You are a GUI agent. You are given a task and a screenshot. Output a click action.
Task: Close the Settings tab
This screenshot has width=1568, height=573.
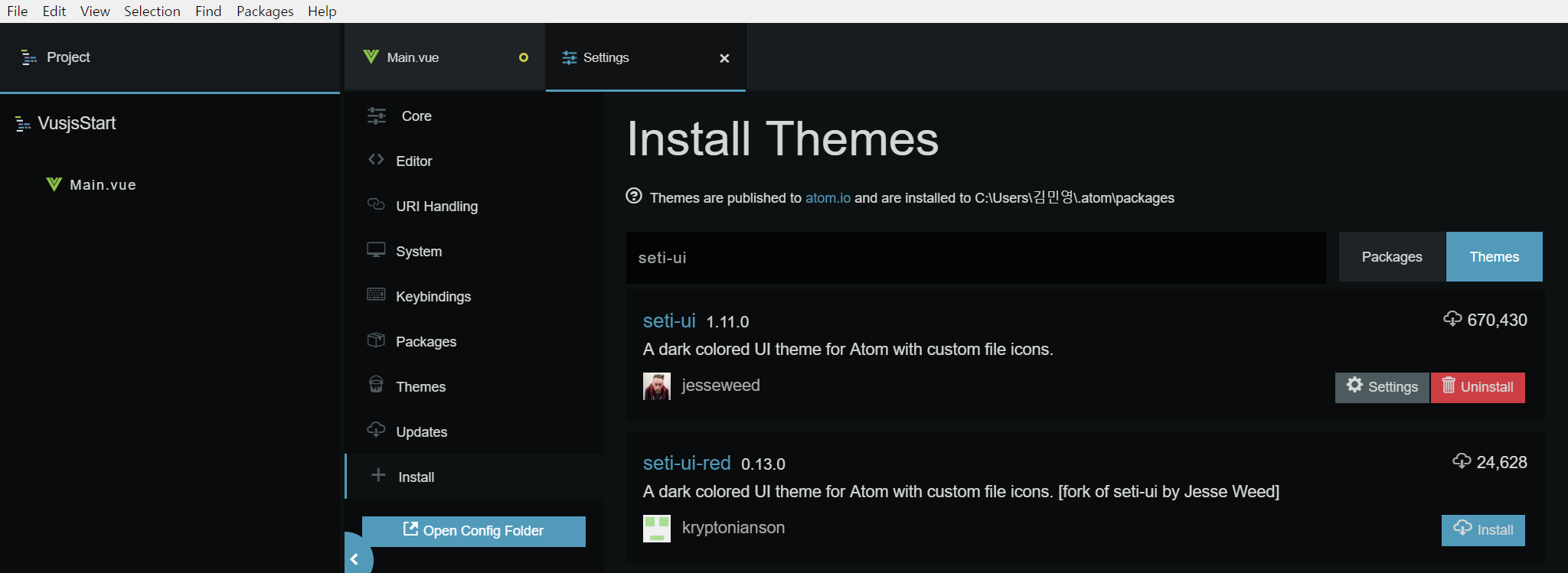pyautogui.click(x=724, y=58)
